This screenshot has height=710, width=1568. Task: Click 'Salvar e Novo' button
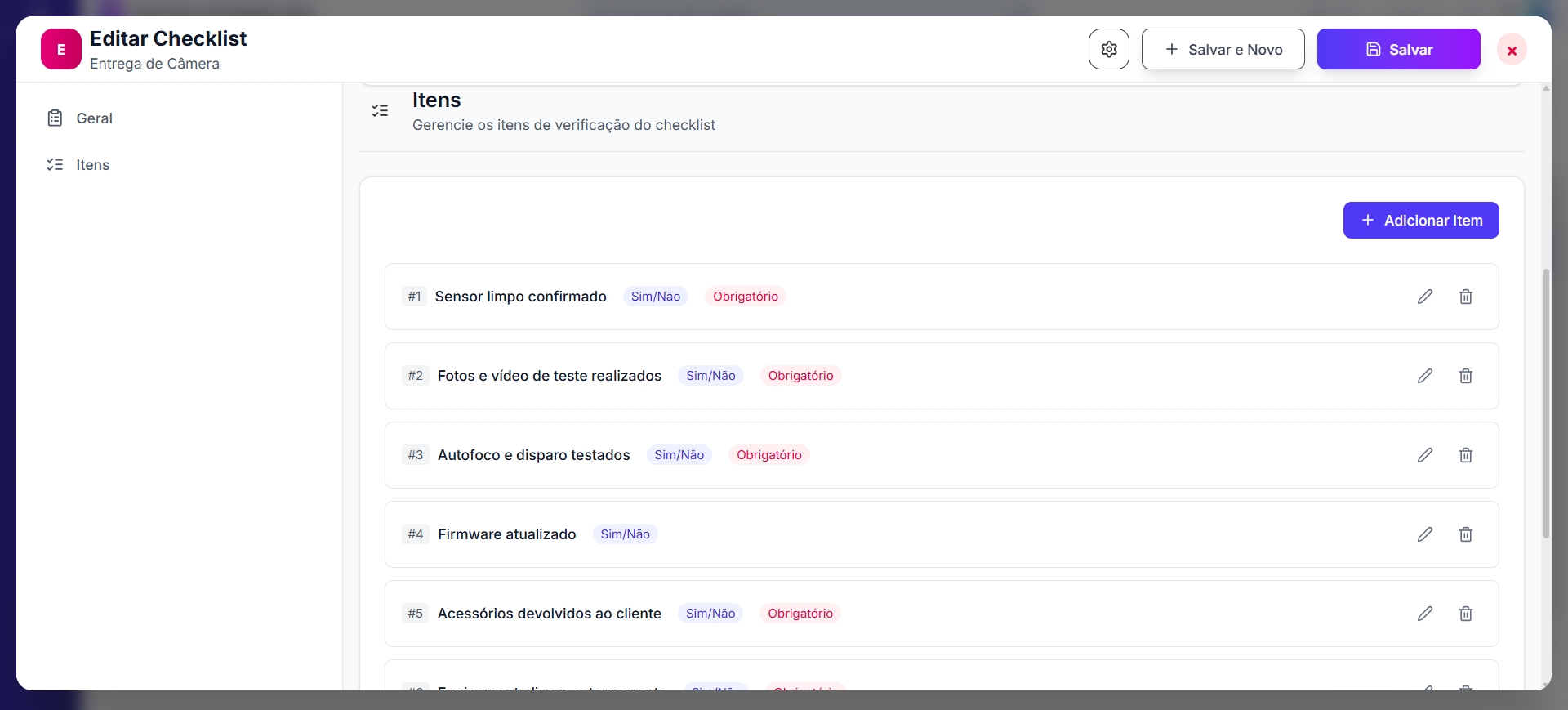[1223, 49]
